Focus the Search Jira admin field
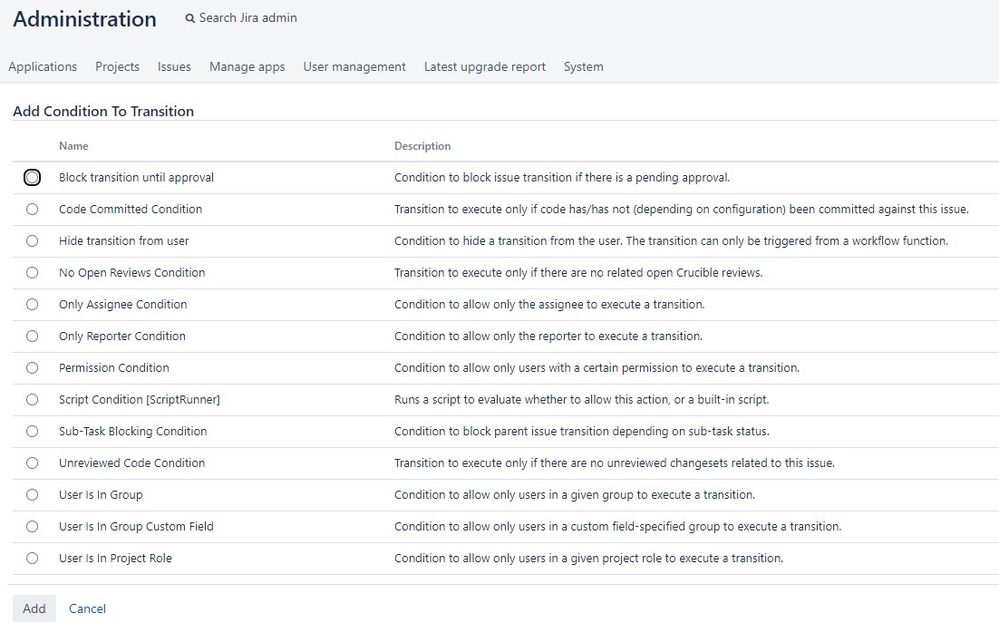This screenshot has height=644, width=999. click(x=248, y=18)
